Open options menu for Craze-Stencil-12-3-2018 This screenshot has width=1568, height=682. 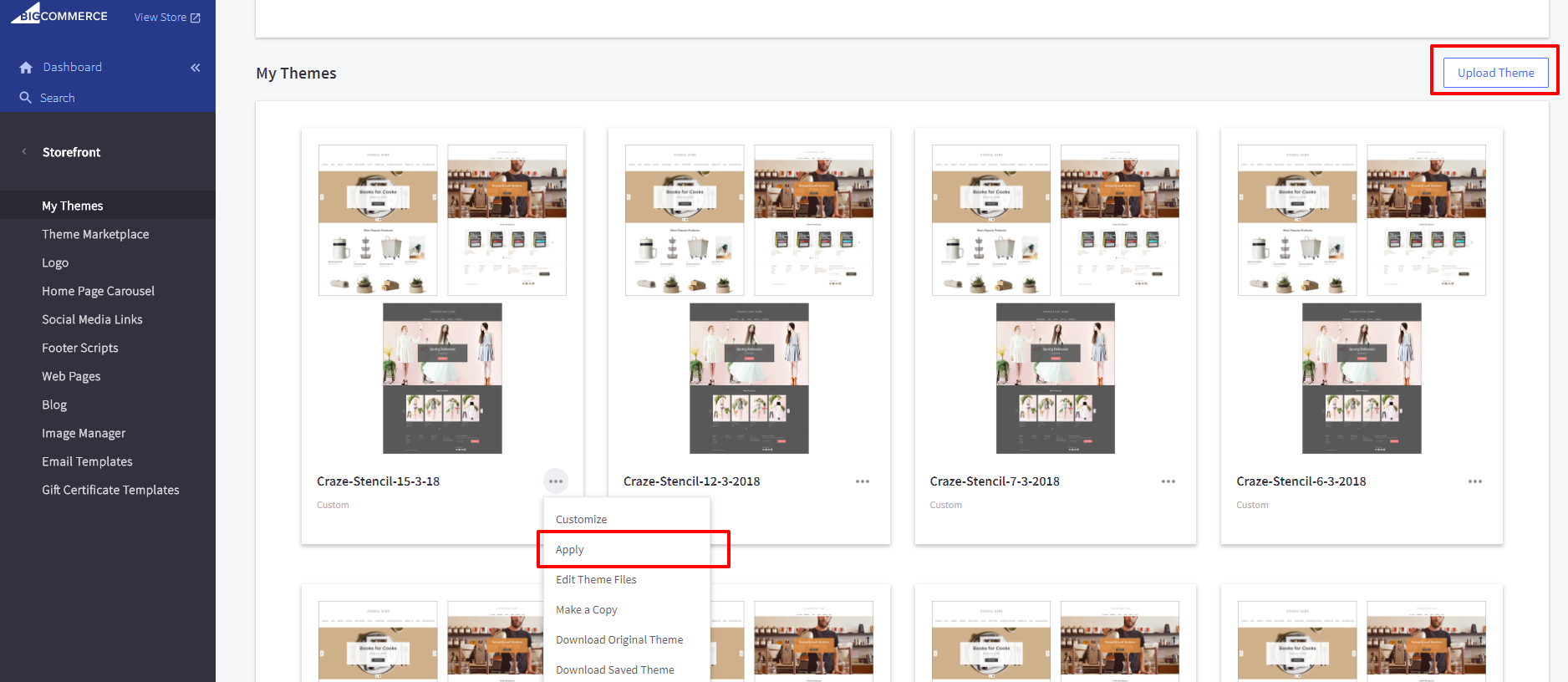click(863, 481)
